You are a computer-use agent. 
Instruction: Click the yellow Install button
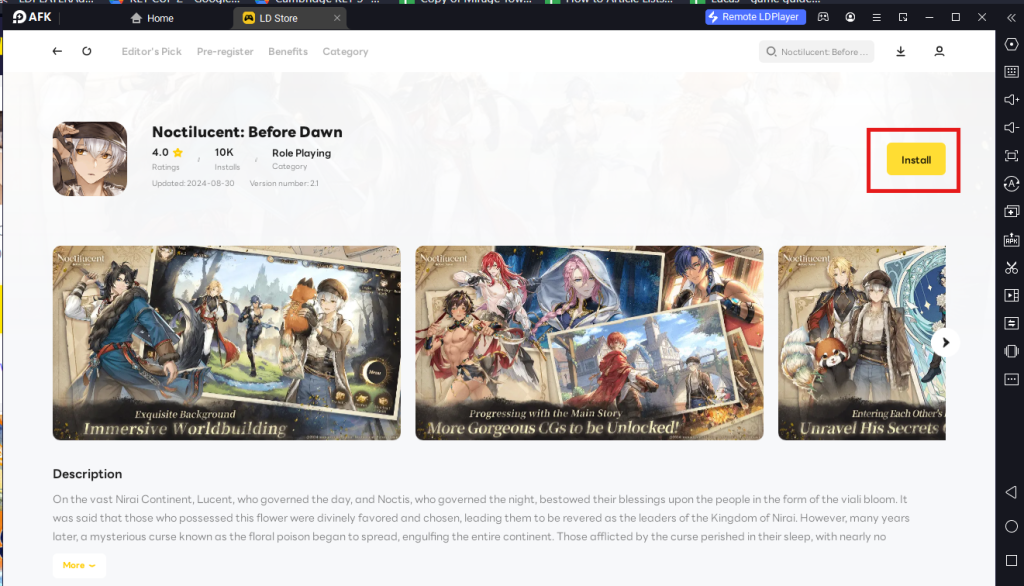pos(915,160)
